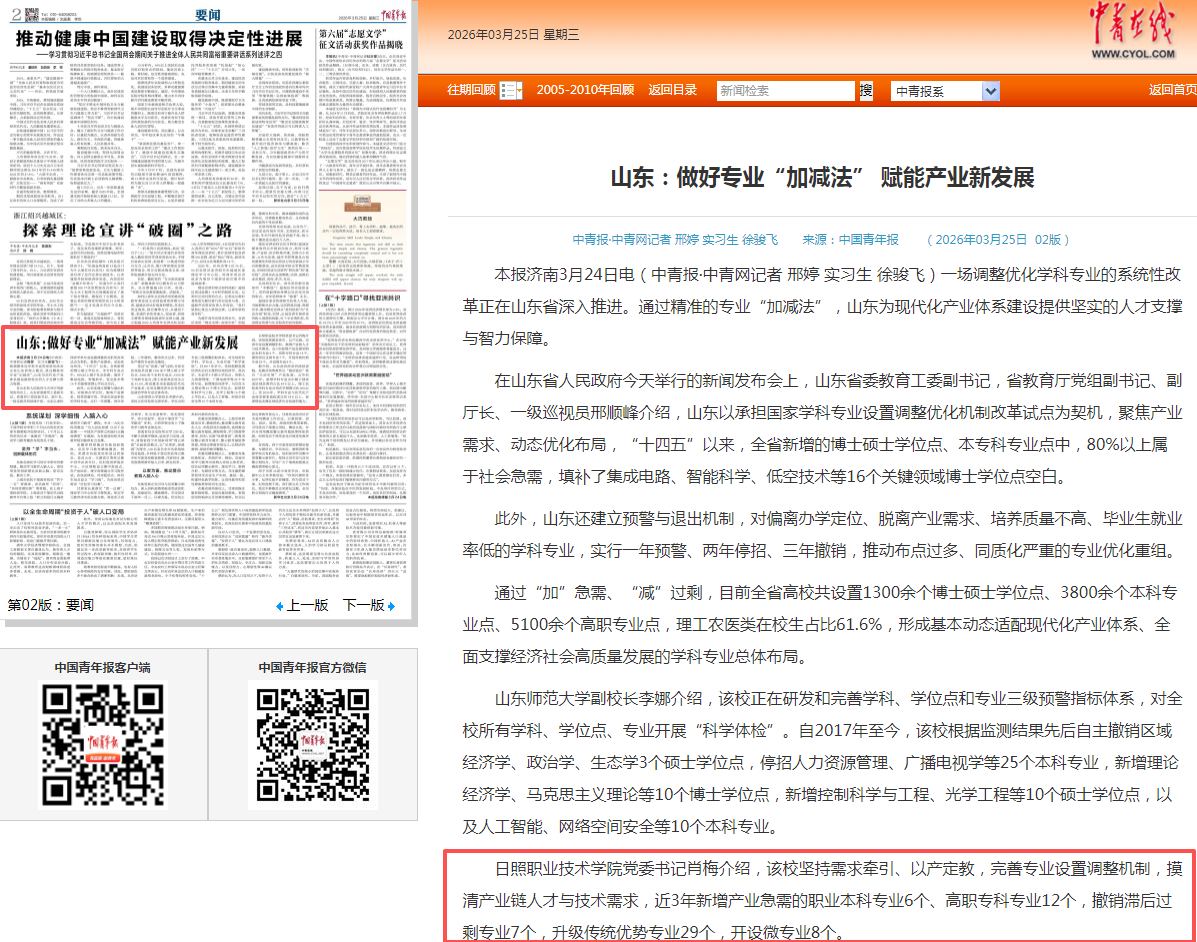
Task: Go to 返回目录
Action: point(672,90)
